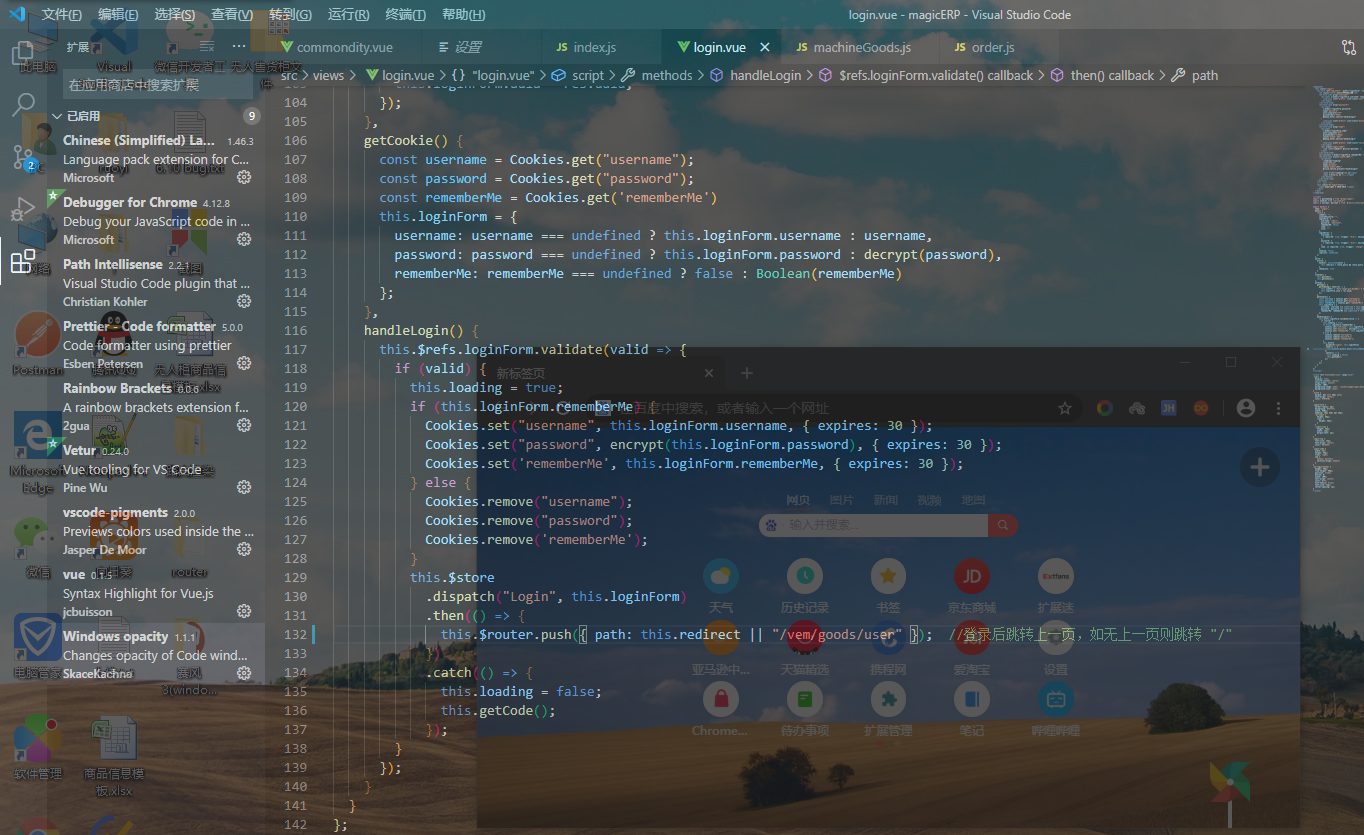The image size is (1364, 835).
Task: Open the methods breadcrumb dropdown
Action: [665, 74]
